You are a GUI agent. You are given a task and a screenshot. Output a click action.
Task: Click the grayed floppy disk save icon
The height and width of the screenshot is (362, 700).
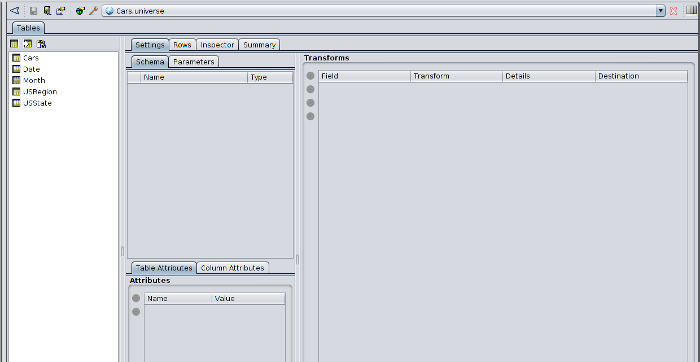(x=33, y=11)
